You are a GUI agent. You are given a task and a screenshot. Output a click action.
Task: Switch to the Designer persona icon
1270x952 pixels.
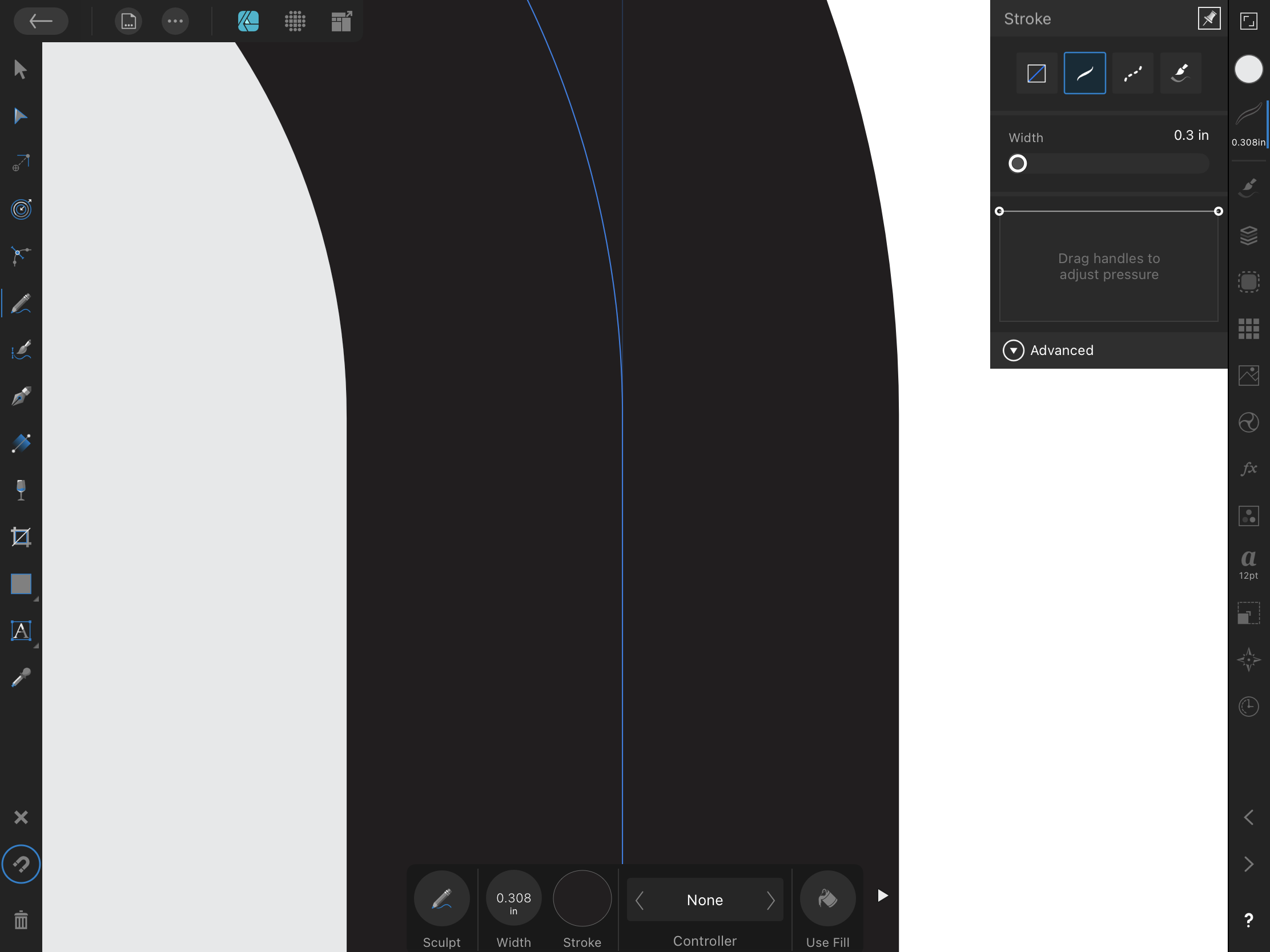point(248,22)
